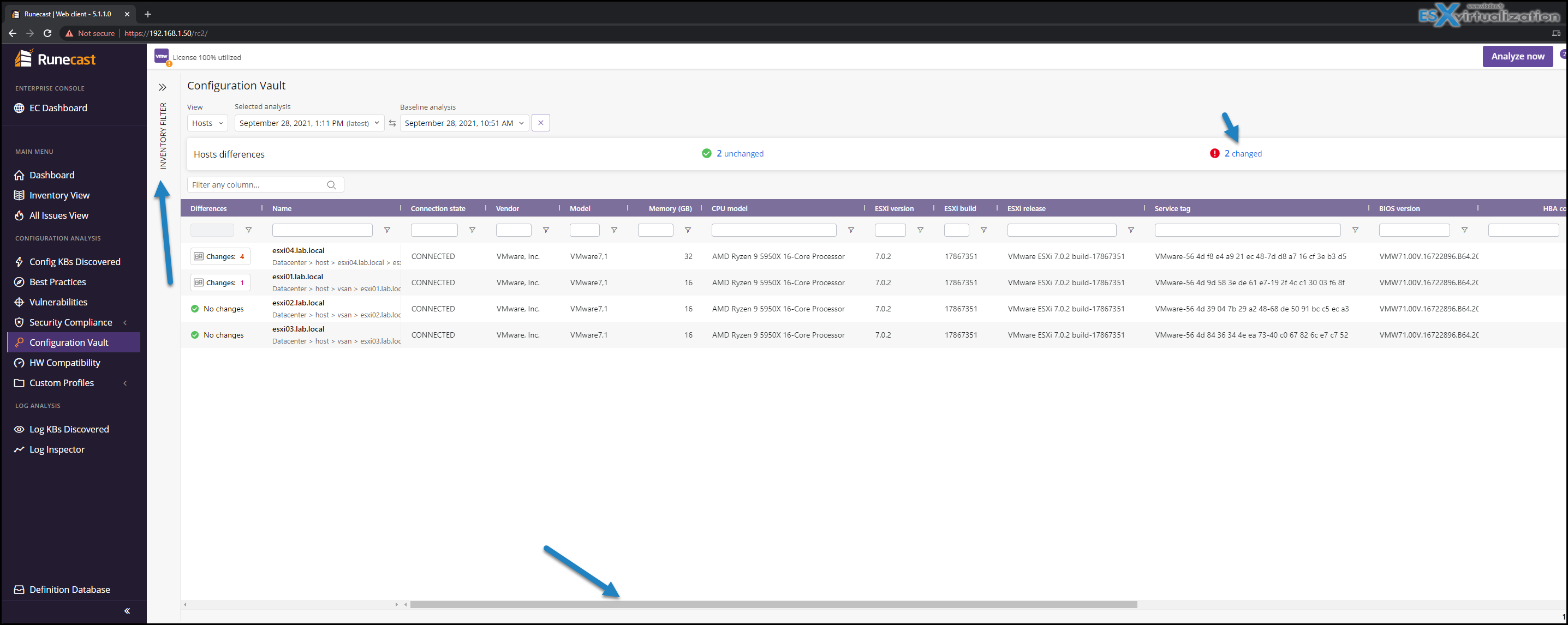Screen dimensions: 1568x625
Task: Open Configuration Vault menu item
Action: (74, 342)
